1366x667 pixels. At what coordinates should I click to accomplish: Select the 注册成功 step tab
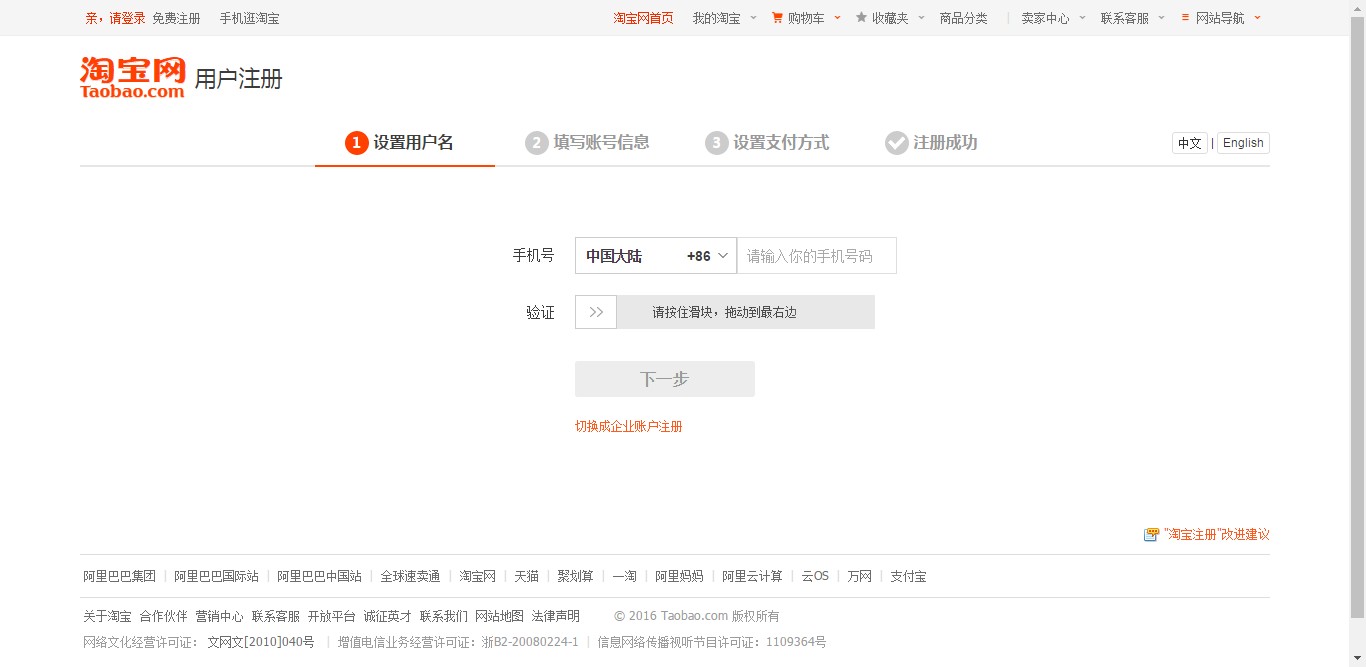tap(932, 143)
